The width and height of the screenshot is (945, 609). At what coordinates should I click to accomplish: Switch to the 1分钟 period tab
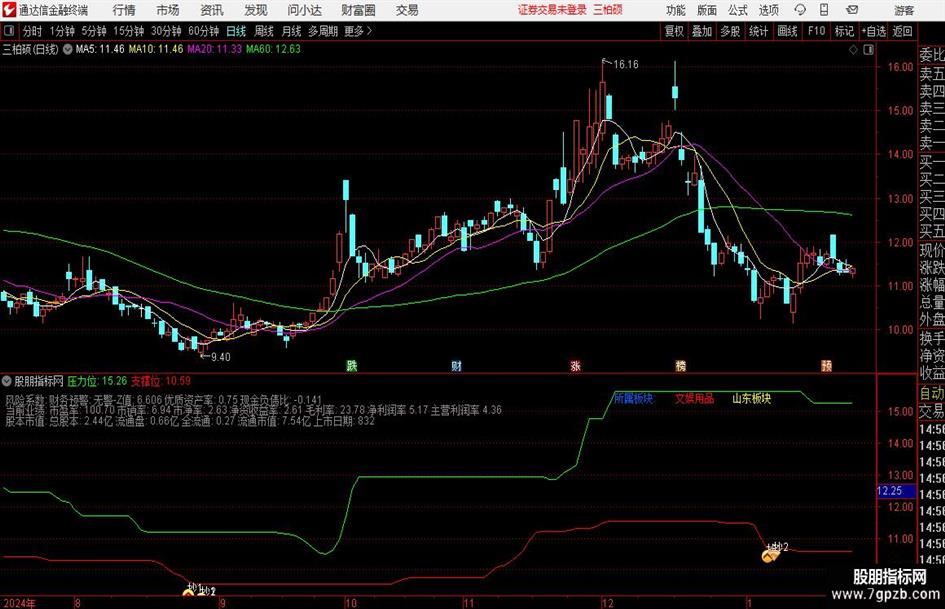(x=62, y=31)
